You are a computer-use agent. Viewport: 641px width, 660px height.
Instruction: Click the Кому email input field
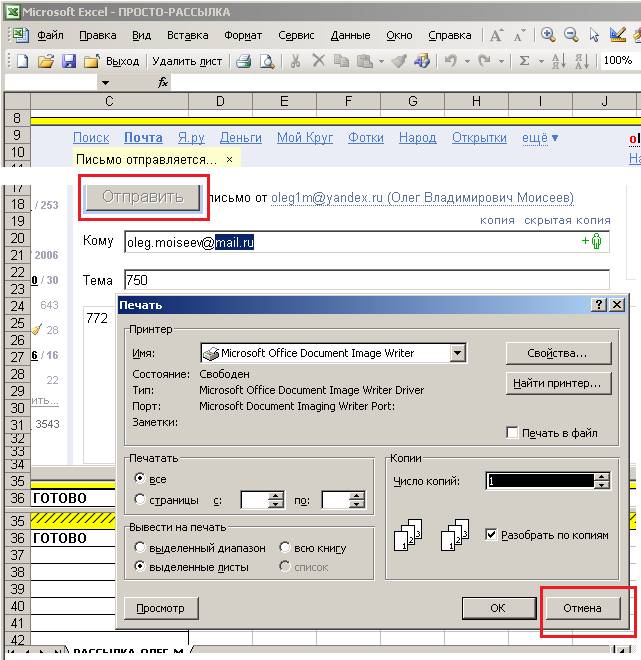click(367, 242)
